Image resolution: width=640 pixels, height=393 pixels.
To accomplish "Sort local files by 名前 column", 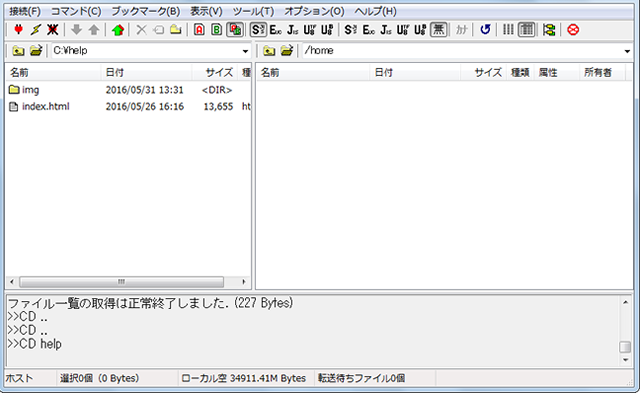I will tap(53, 73).
